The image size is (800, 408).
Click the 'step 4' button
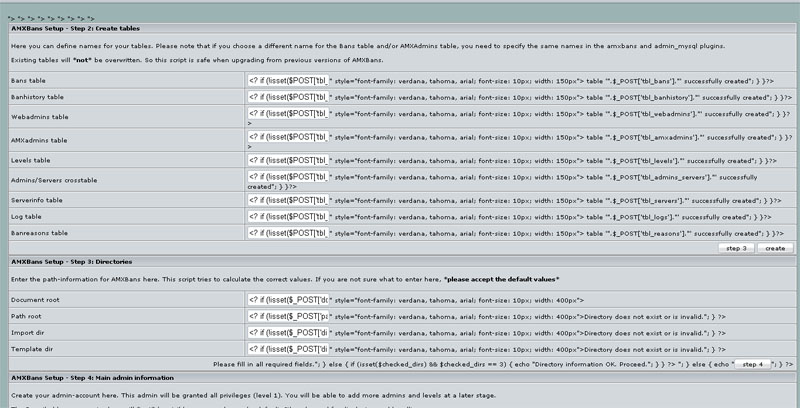click(753, 365)
